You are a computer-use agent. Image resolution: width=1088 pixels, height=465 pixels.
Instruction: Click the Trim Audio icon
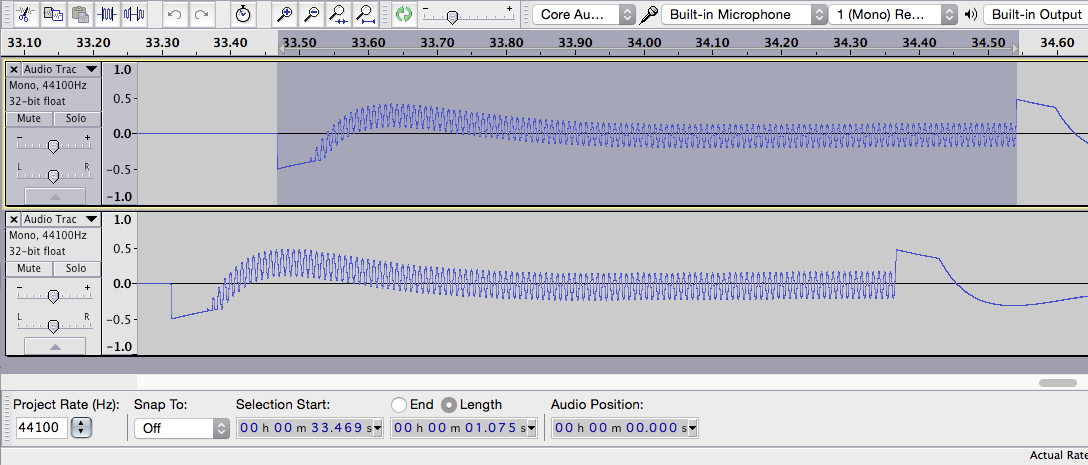point(107,14)
